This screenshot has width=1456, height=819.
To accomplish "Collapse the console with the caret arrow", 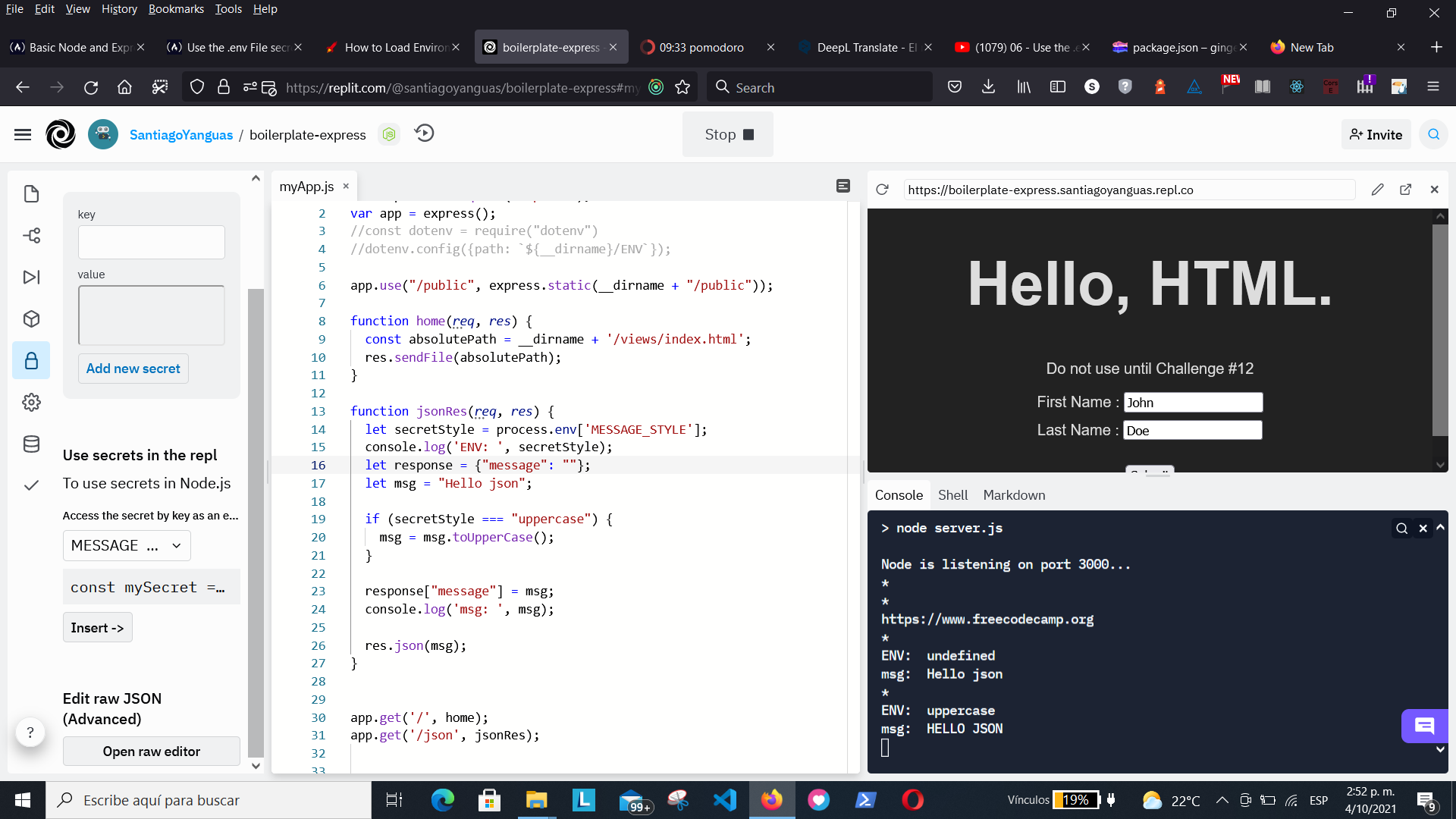I will click(x=1440, y=527).
